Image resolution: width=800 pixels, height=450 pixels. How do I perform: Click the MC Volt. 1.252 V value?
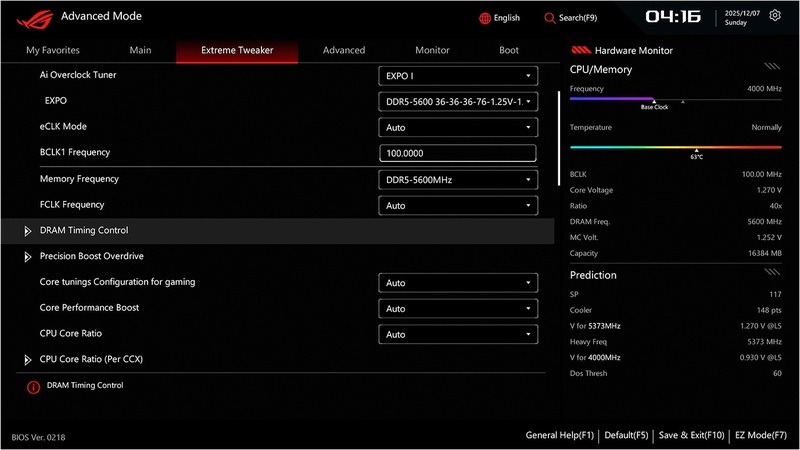[x=769, y=238]
